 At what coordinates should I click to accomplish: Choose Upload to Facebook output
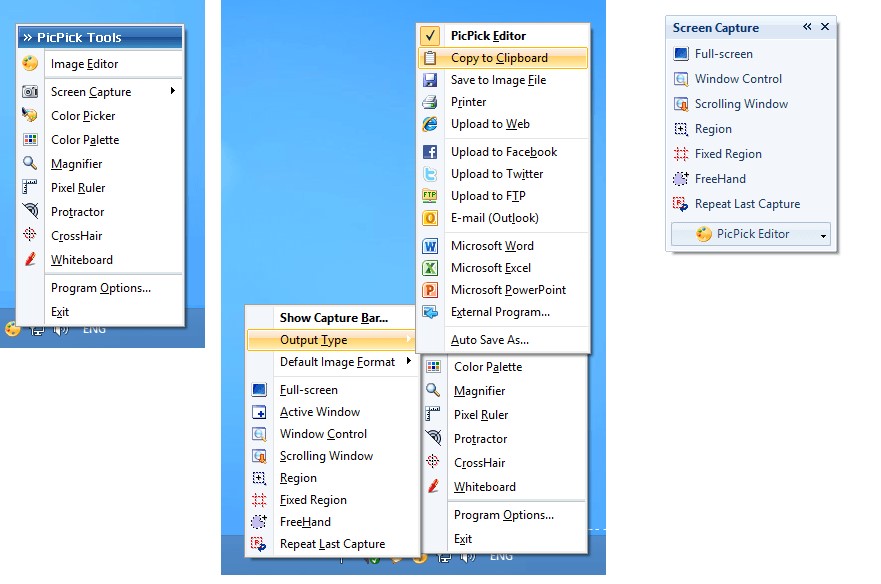click(x=503, y=152)
